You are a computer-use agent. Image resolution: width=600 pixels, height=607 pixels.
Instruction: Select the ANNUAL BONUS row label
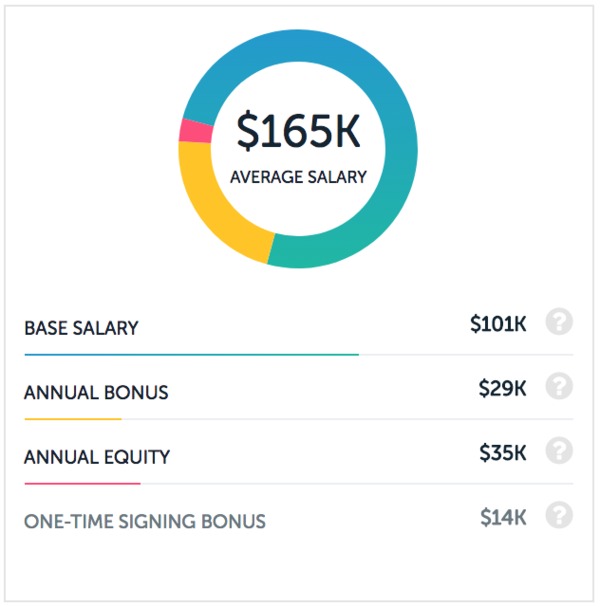[x=96, y=393]
